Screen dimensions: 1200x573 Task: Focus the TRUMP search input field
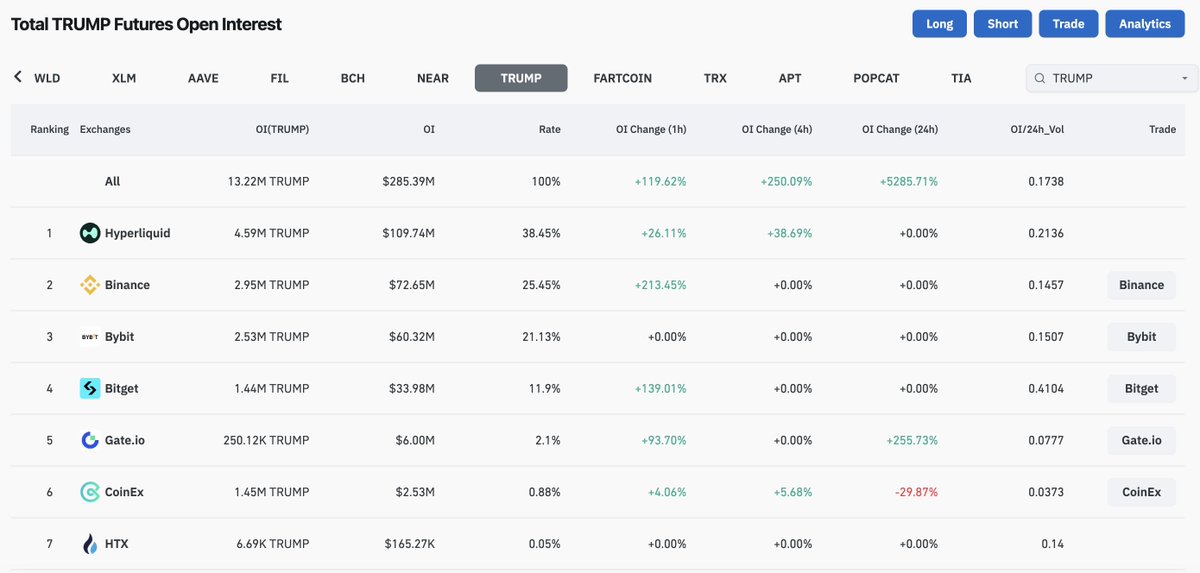[x=1112, y=78]
